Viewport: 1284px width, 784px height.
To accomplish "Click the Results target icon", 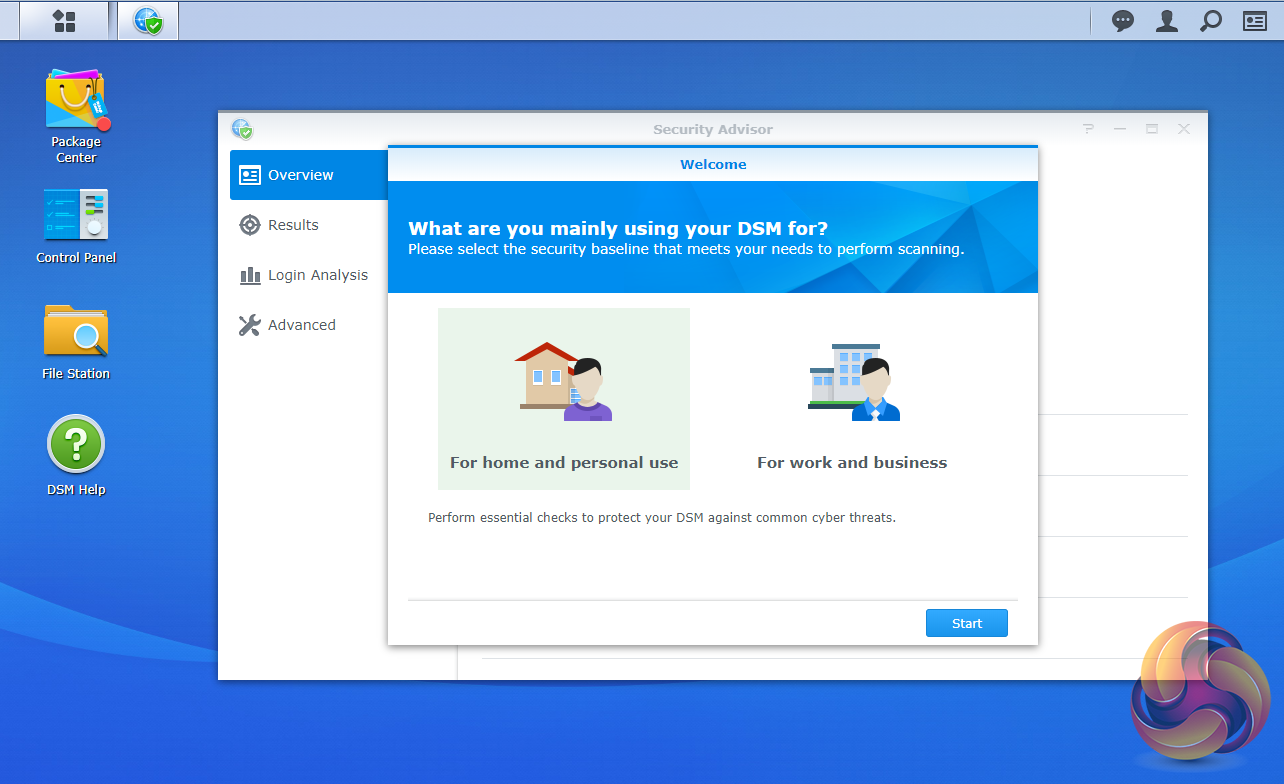I will (250, 225).
